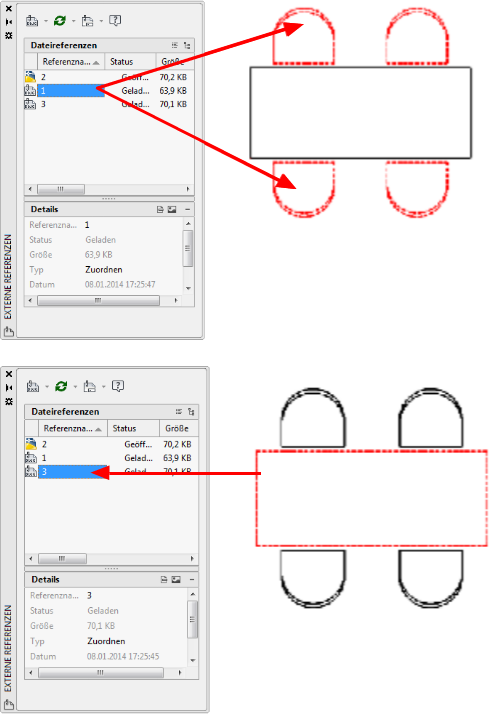Click the Change Path icon in the top palette
Screen dimensions: 500x714
click(87, 21)
